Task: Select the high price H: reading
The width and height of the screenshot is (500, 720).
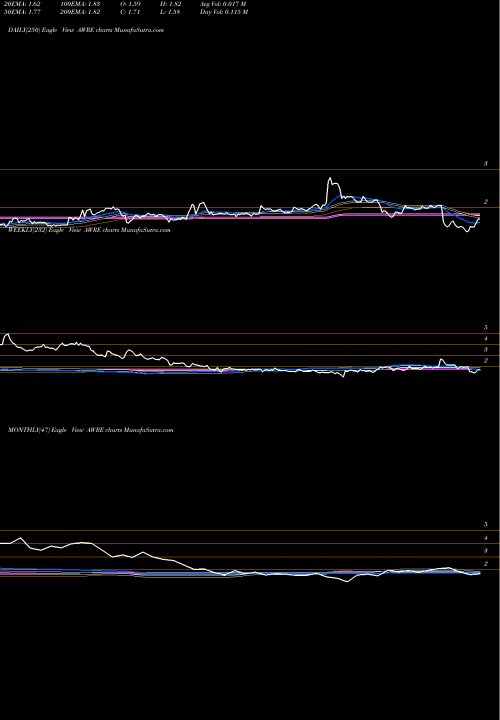Action: pyautogui.click(x=170, y=4)
